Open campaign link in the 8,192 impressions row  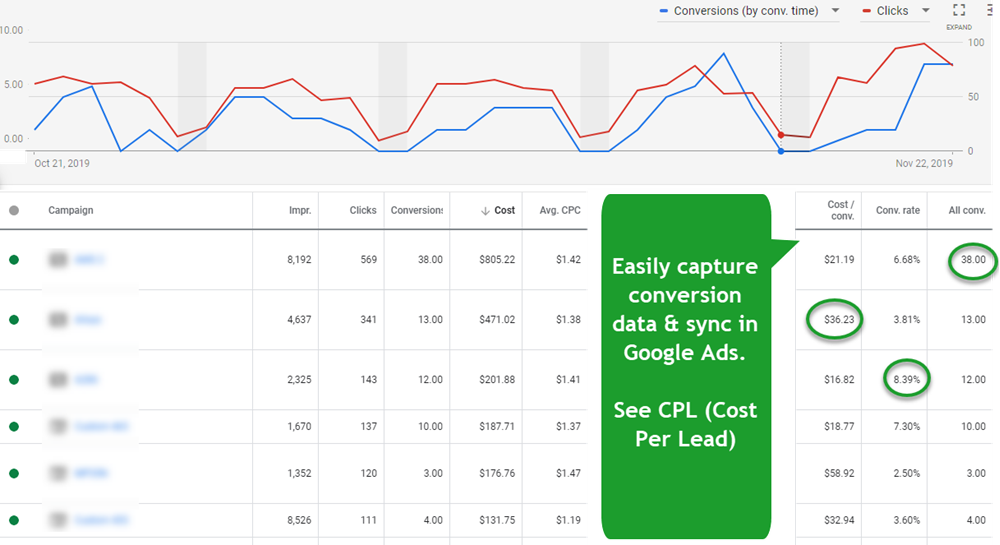(x=89, y=259)
